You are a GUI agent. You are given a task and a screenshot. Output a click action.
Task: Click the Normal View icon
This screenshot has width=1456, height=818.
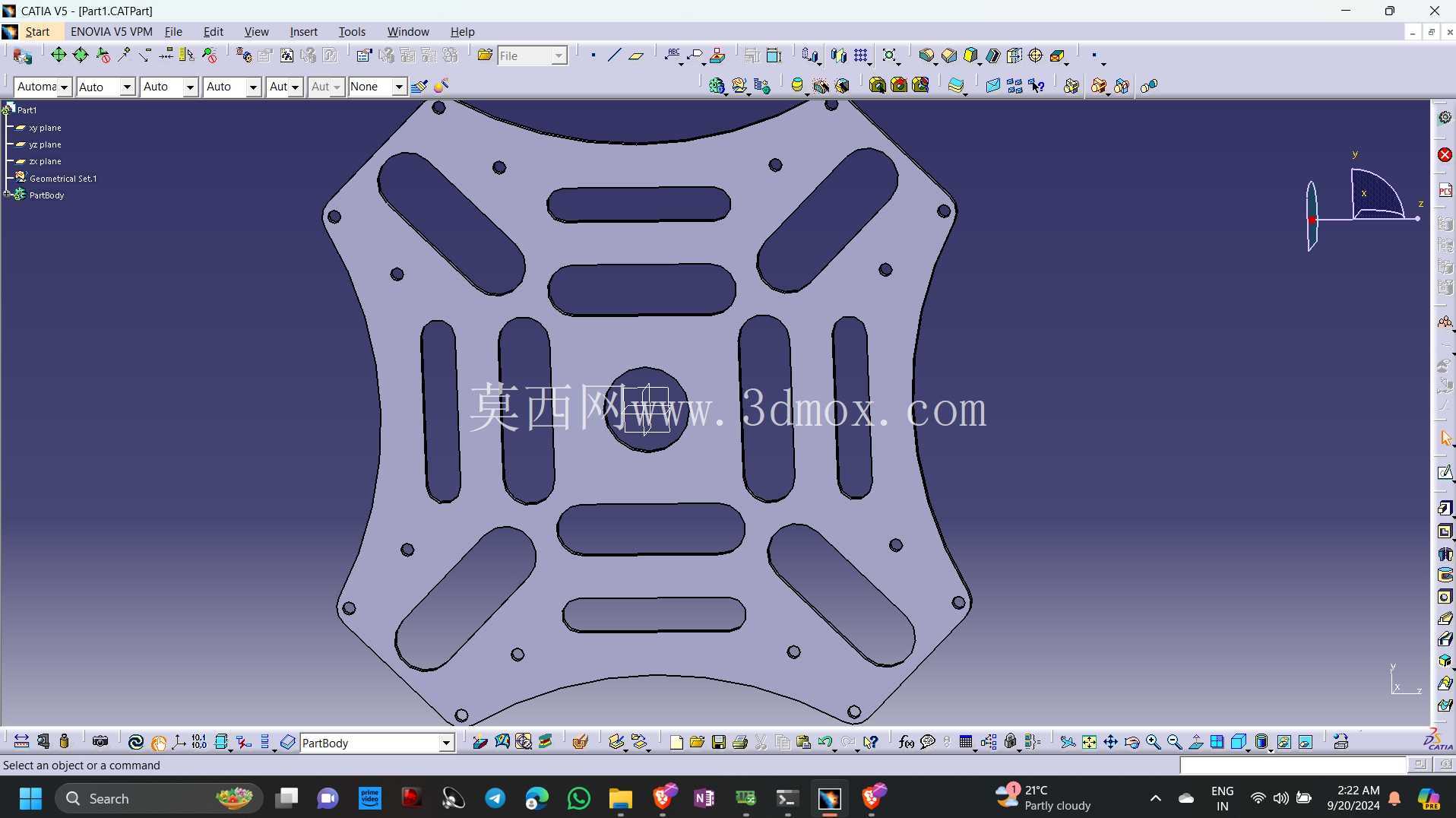point(1195,742)
